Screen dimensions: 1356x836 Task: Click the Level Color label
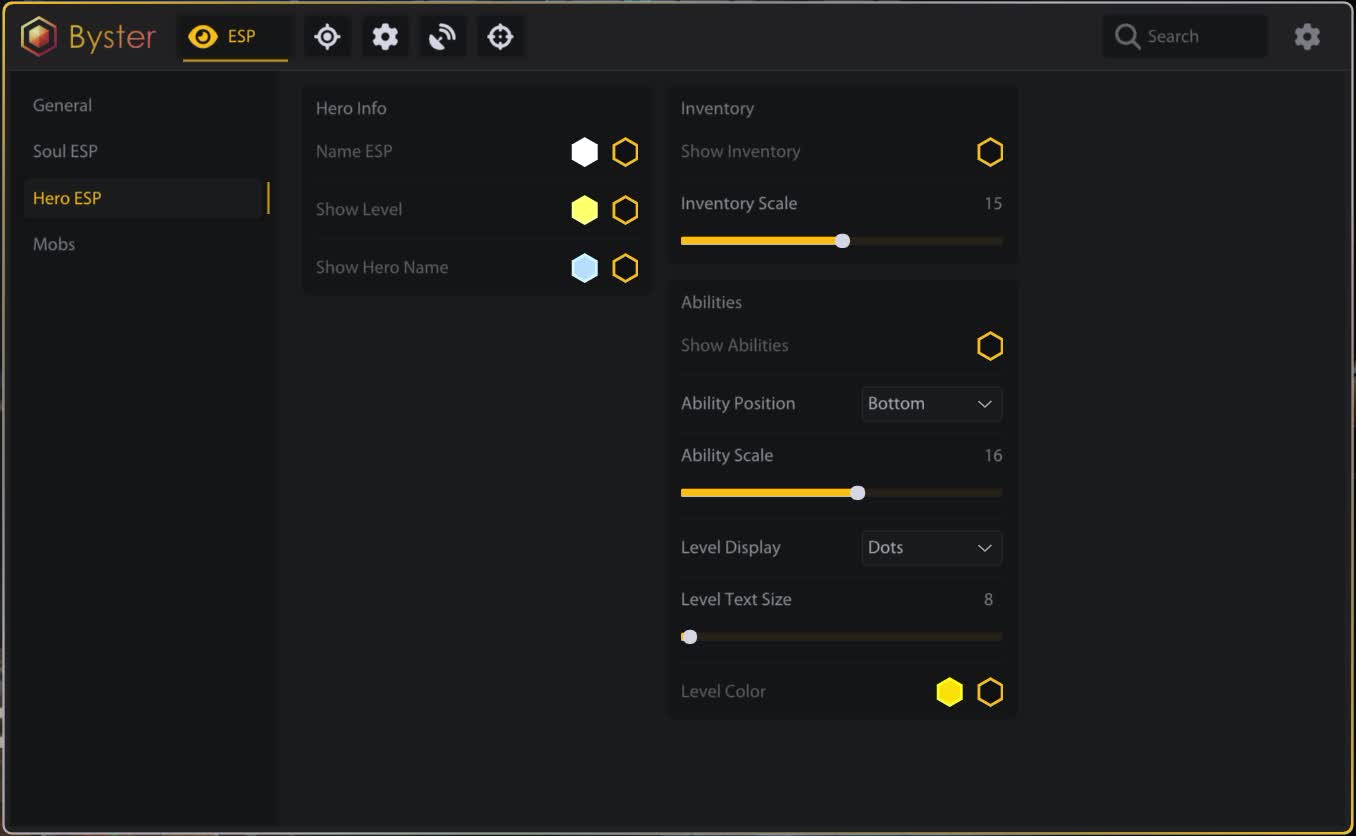(723, 692)
